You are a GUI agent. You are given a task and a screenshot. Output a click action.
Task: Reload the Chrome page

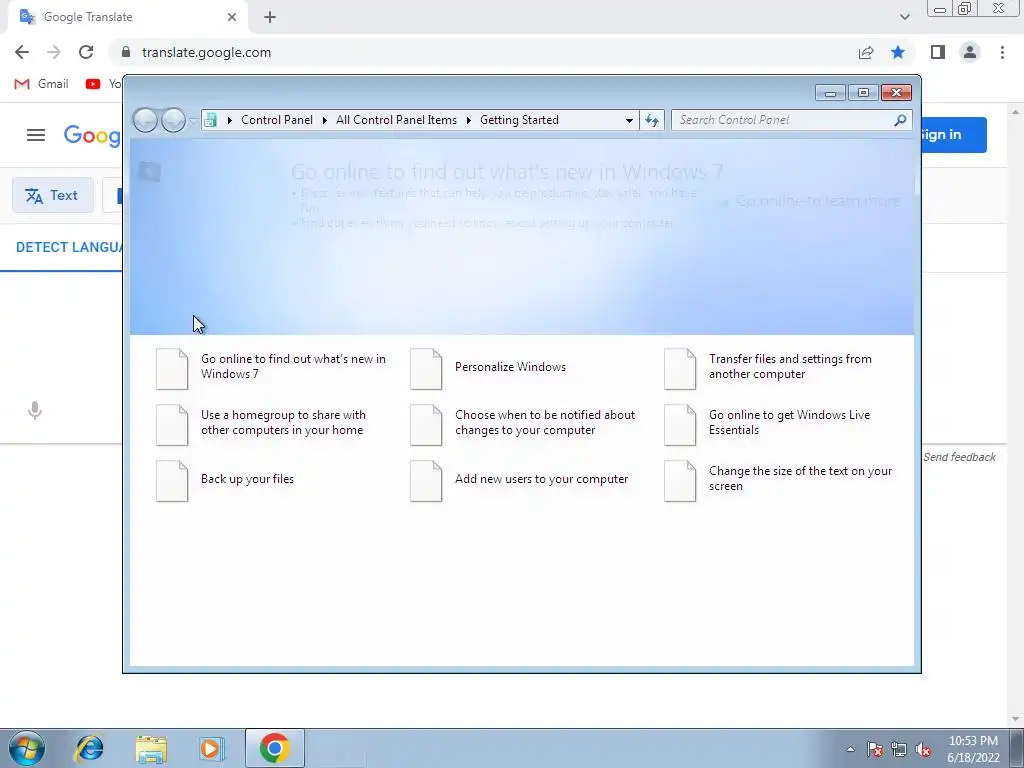tap(86, 52)
